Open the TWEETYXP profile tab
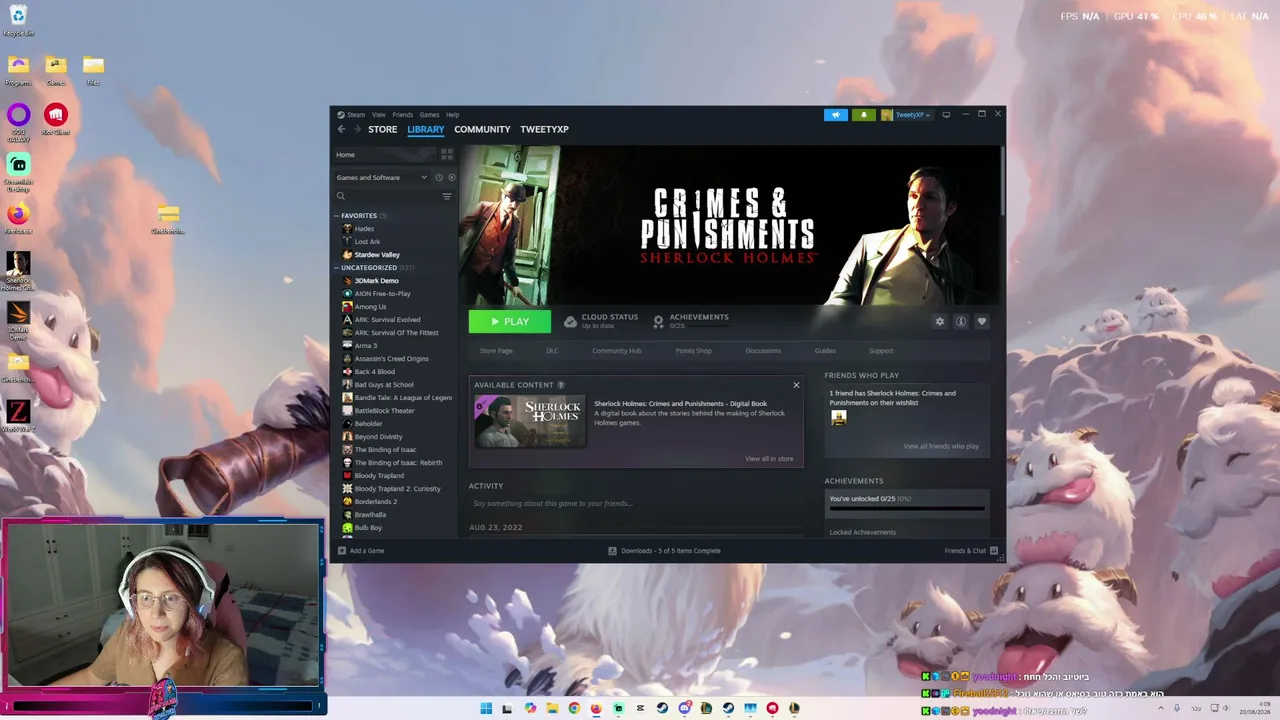The width and height of the screenshot is (1280, 720). point(544,129)
